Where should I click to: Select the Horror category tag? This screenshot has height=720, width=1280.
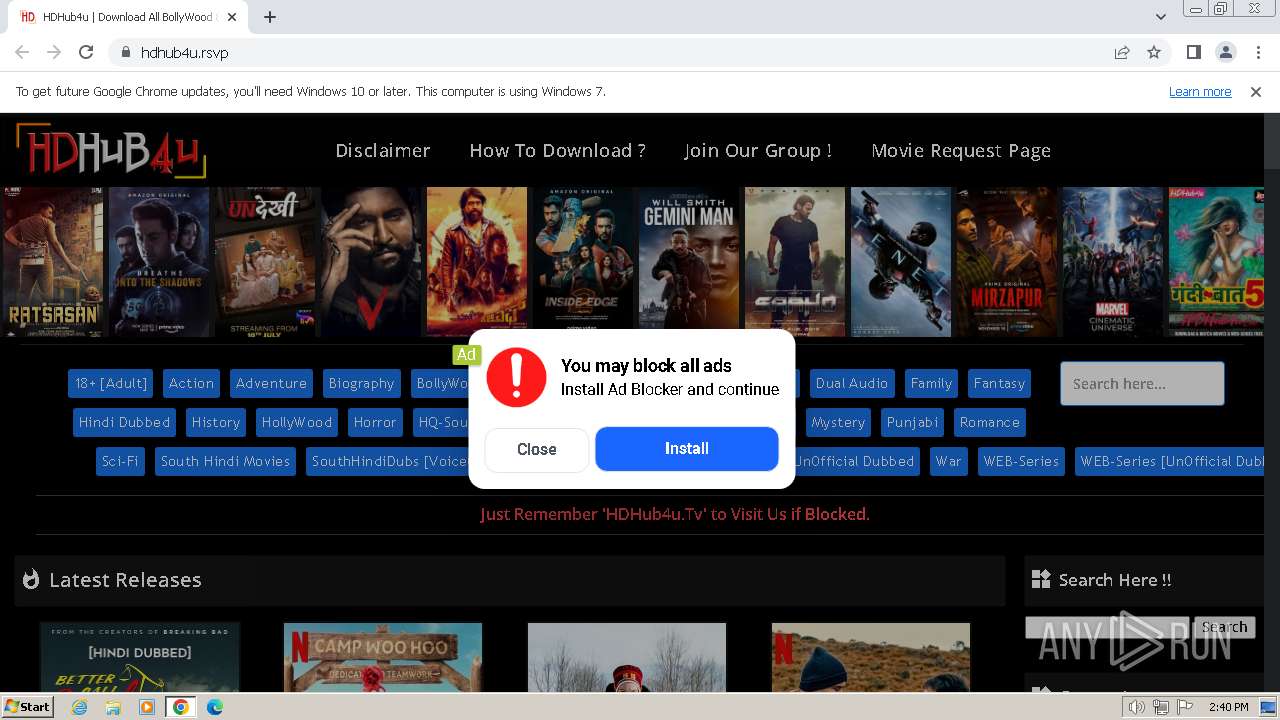click(x=375, y=422)
